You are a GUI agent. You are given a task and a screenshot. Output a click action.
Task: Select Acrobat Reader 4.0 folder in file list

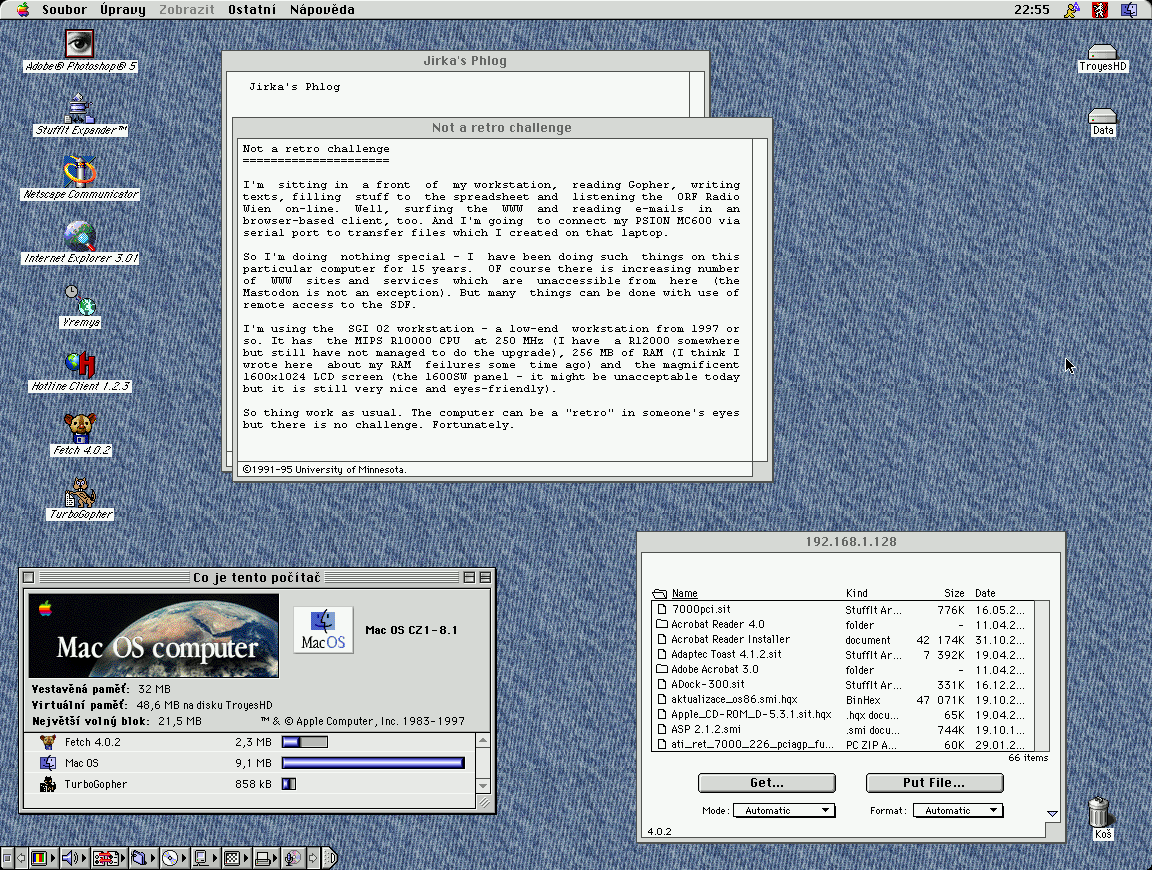point(717,624)
